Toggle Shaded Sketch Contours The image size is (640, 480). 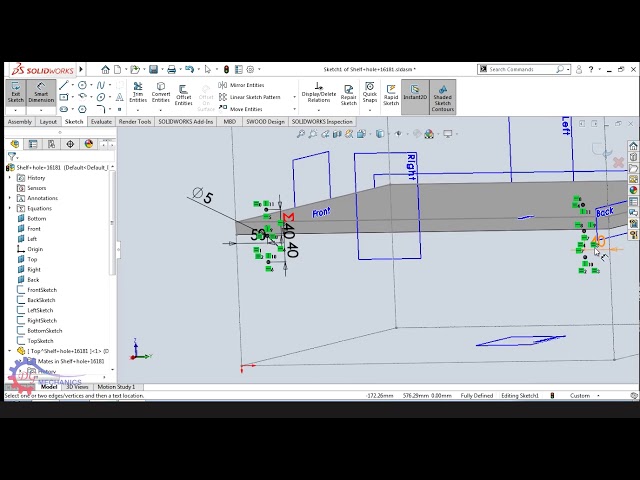[x=443, y=97]
